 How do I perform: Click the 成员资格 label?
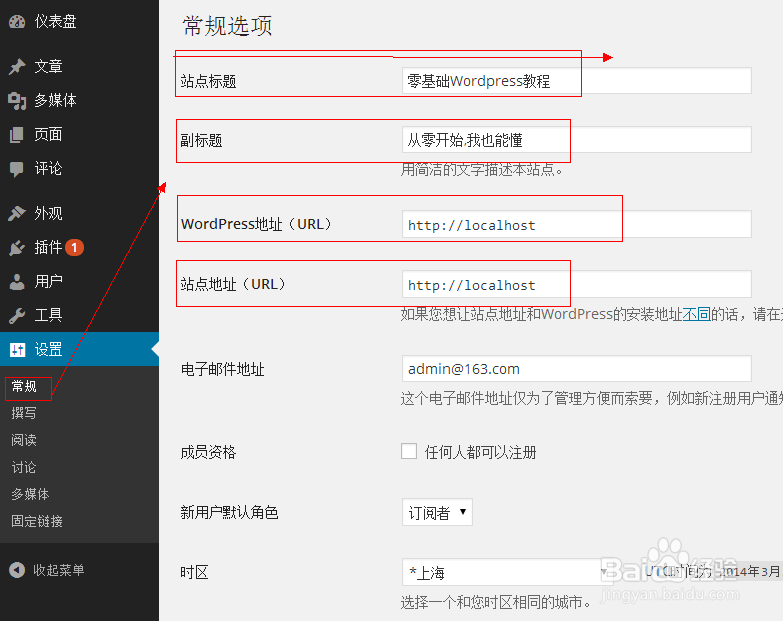208,452
